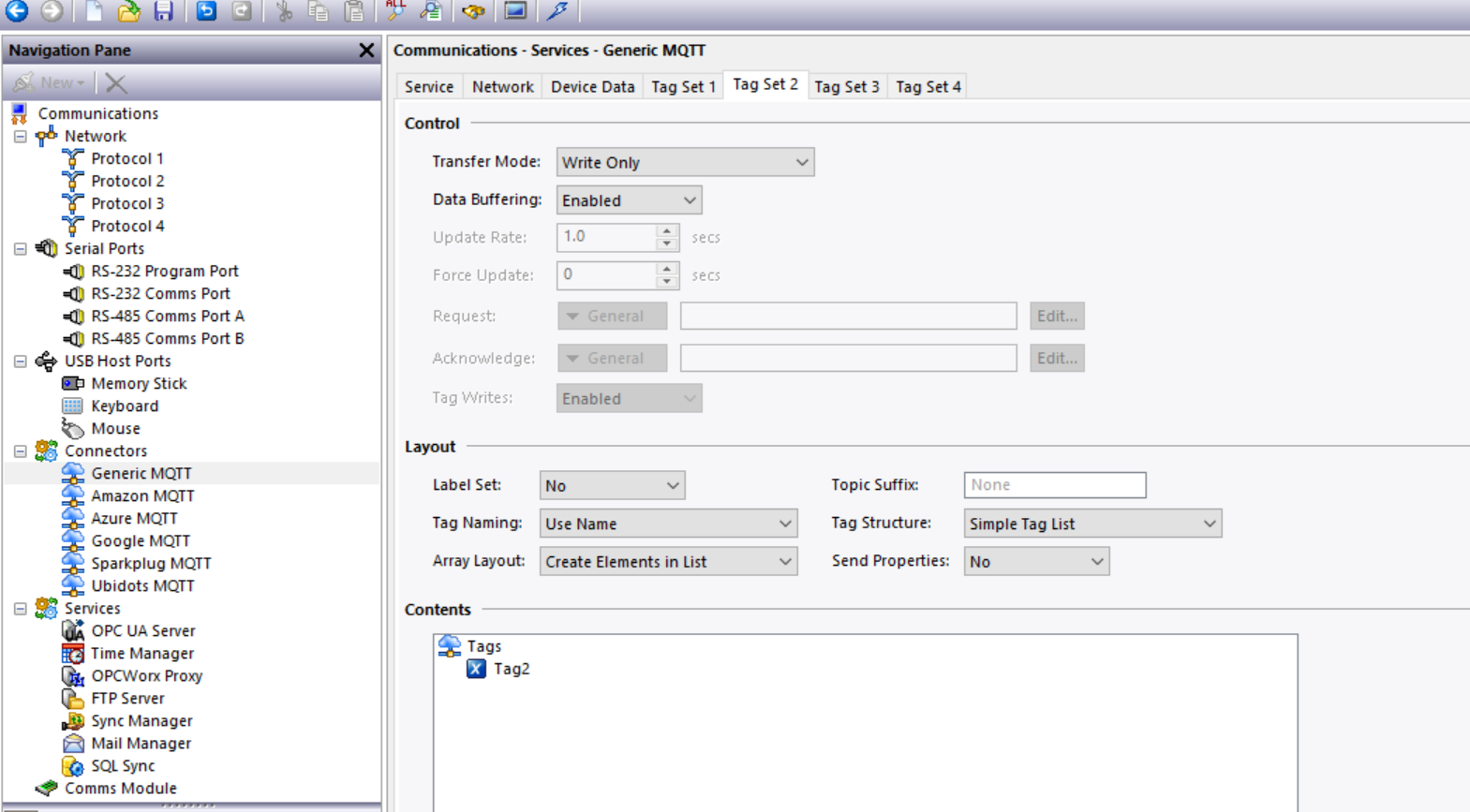
Task: Click the binoculars toolbar icon
Action: [x=473, y=10]
